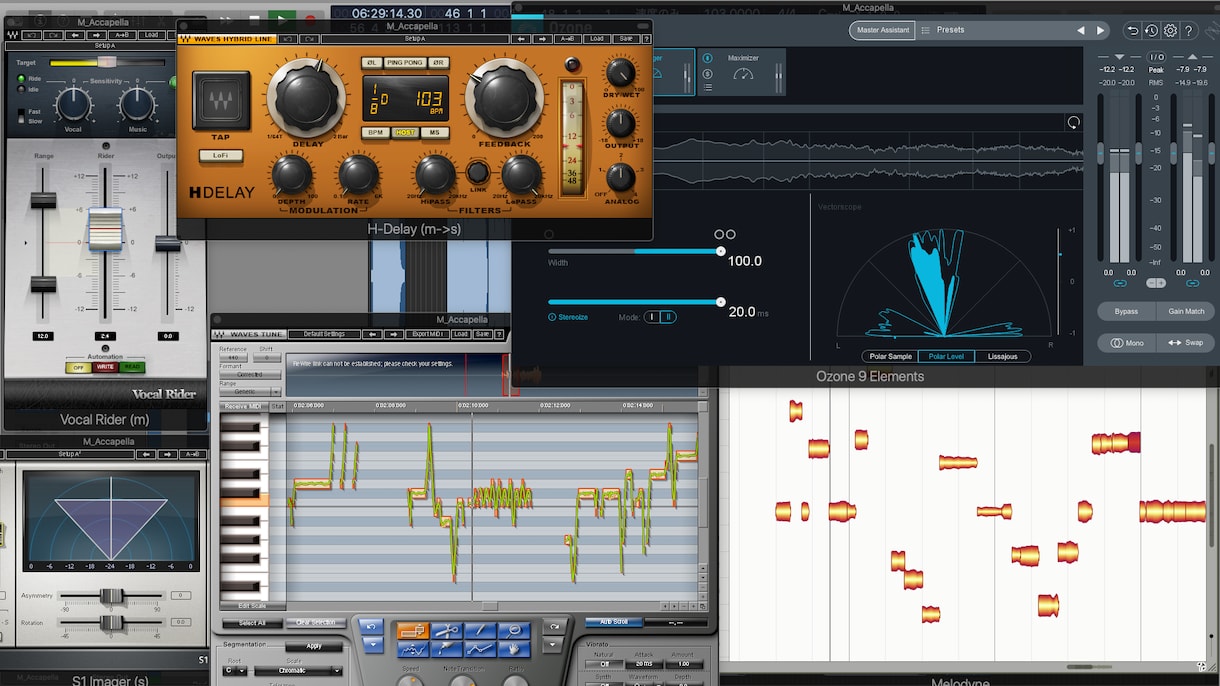Click Swap channels in Ozone
Screen dimensions: 1220x686
click(x=1186, y=342)
